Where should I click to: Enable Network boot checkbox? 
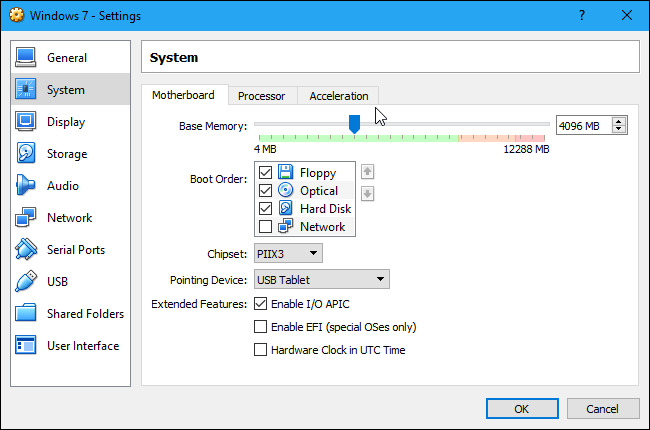tap(265, 227)
